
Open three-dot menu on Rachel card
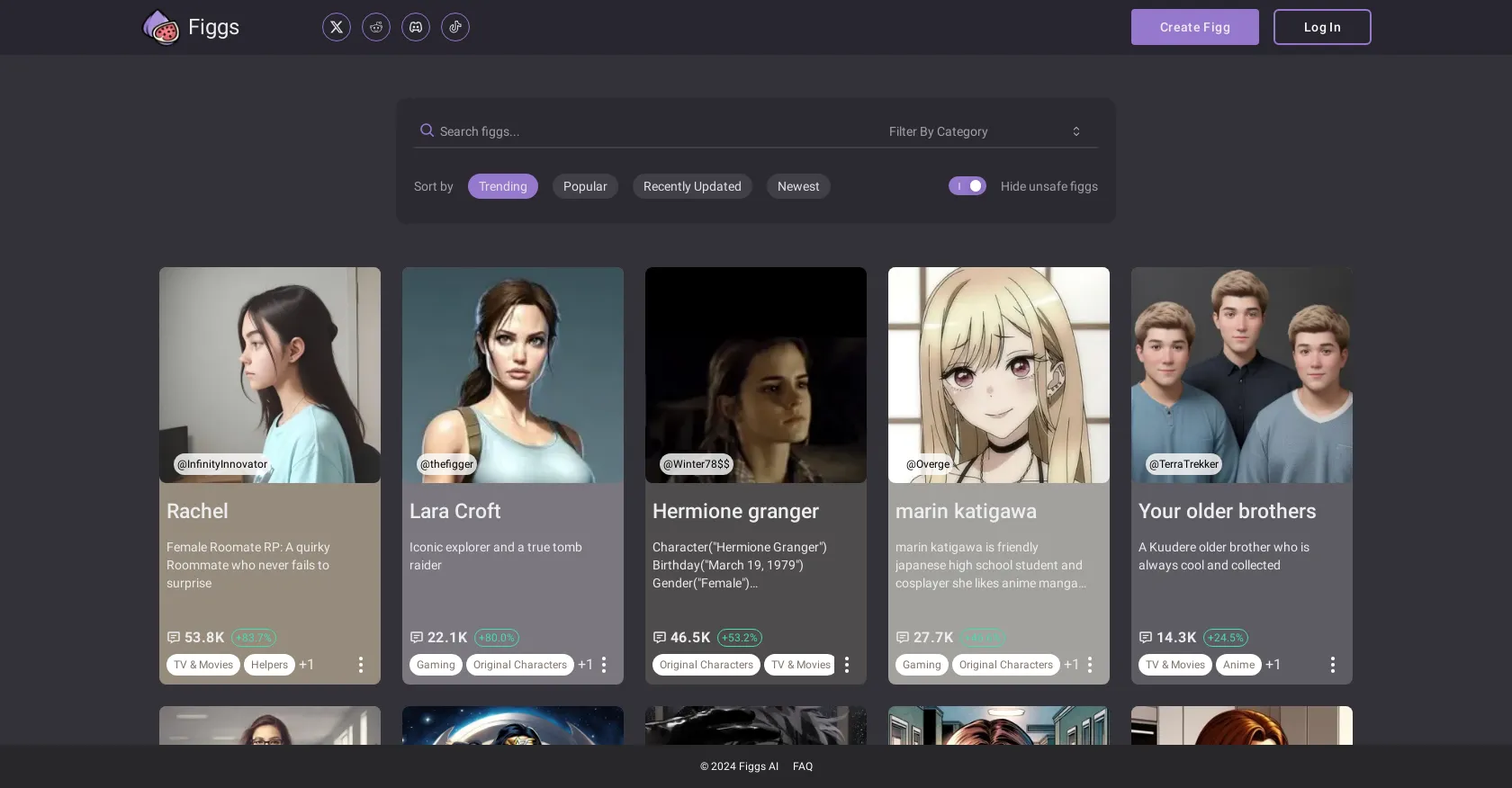361,665
